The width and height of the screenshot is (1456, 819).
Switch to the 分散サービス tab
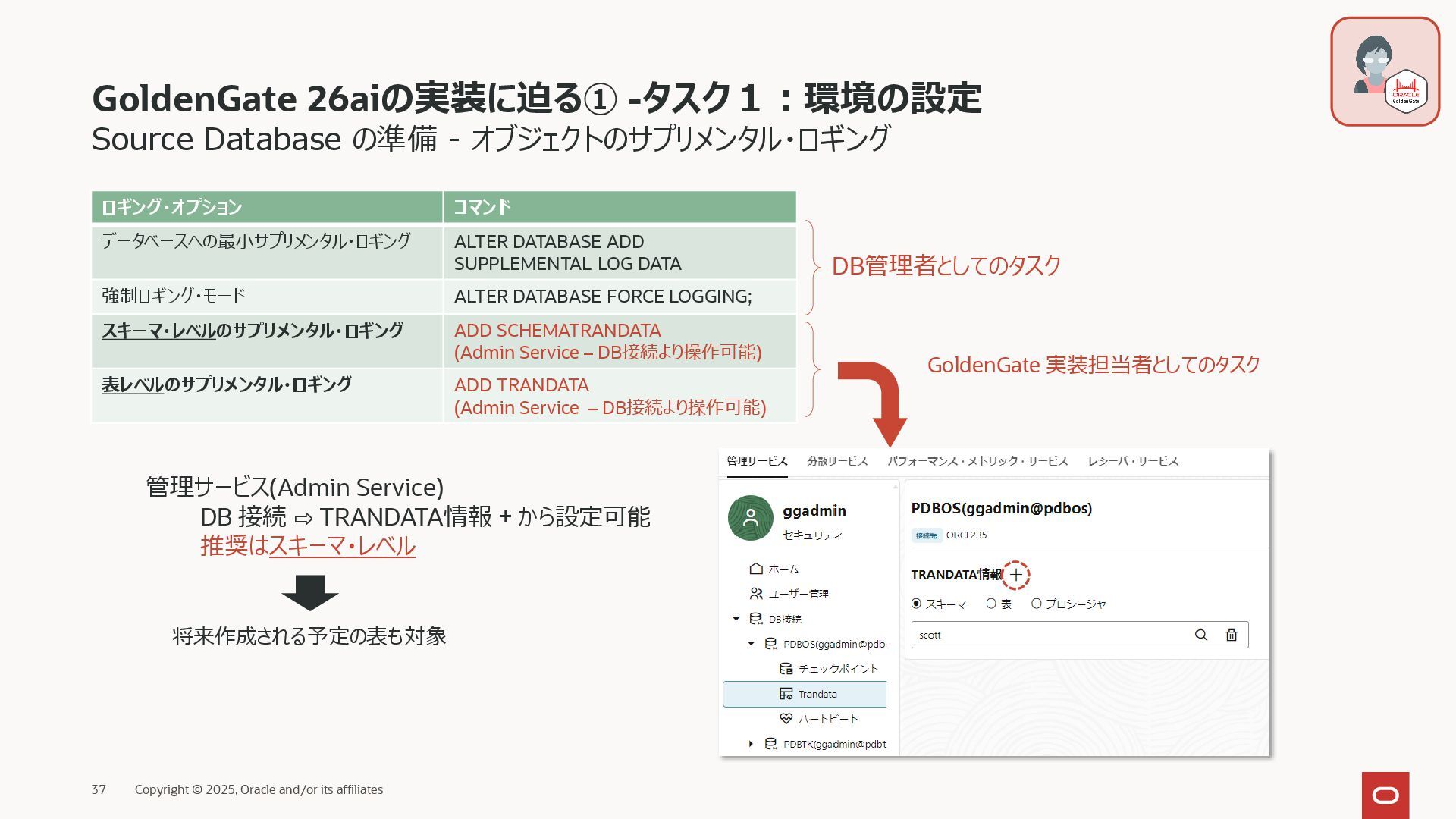click(837, 461)
